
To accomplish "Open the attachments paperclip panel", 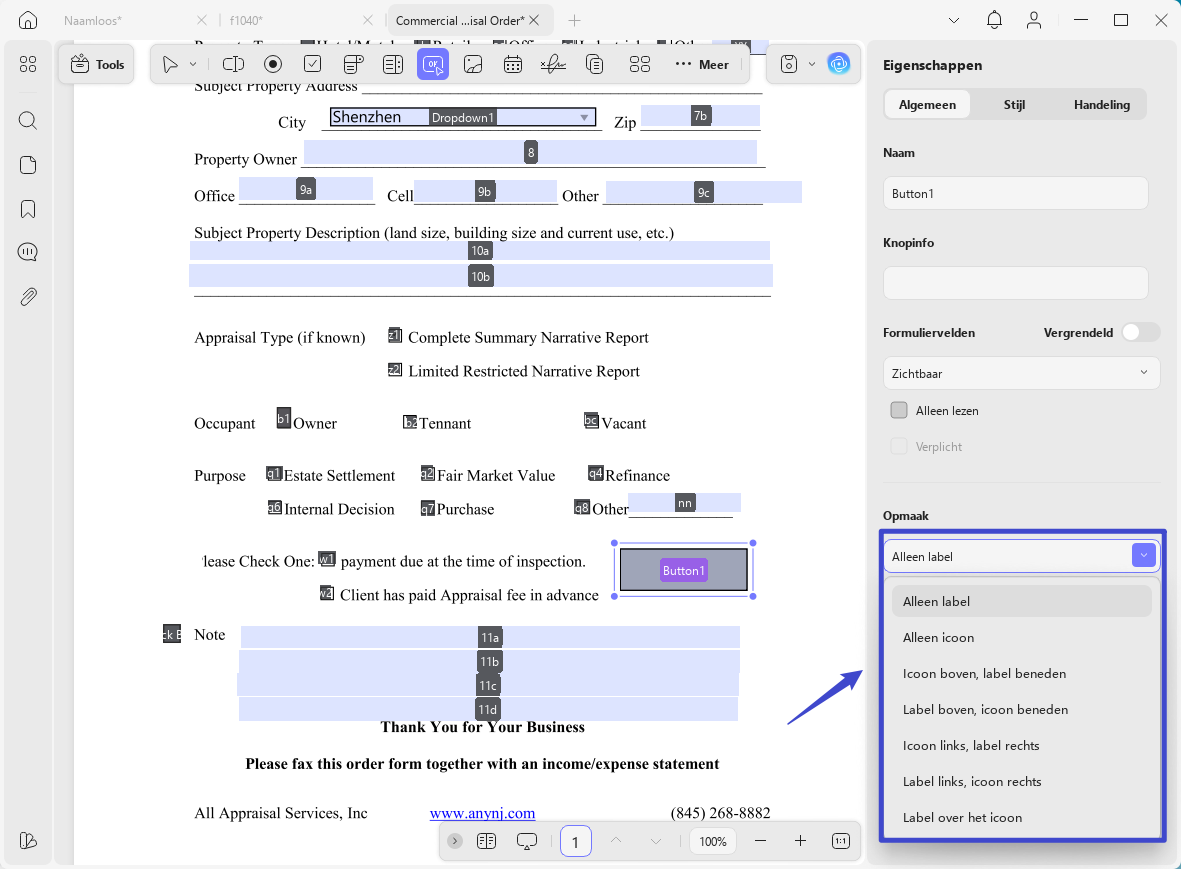I will [x=28, y=297].
